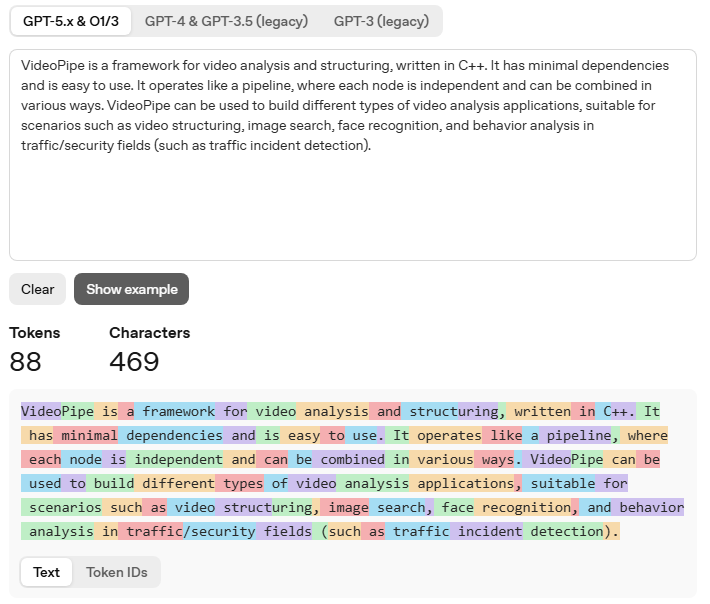Viewport: 710px width, 604px height.
Task: Click the highlighted token 'recognition'
Action: tap(523, 507)
